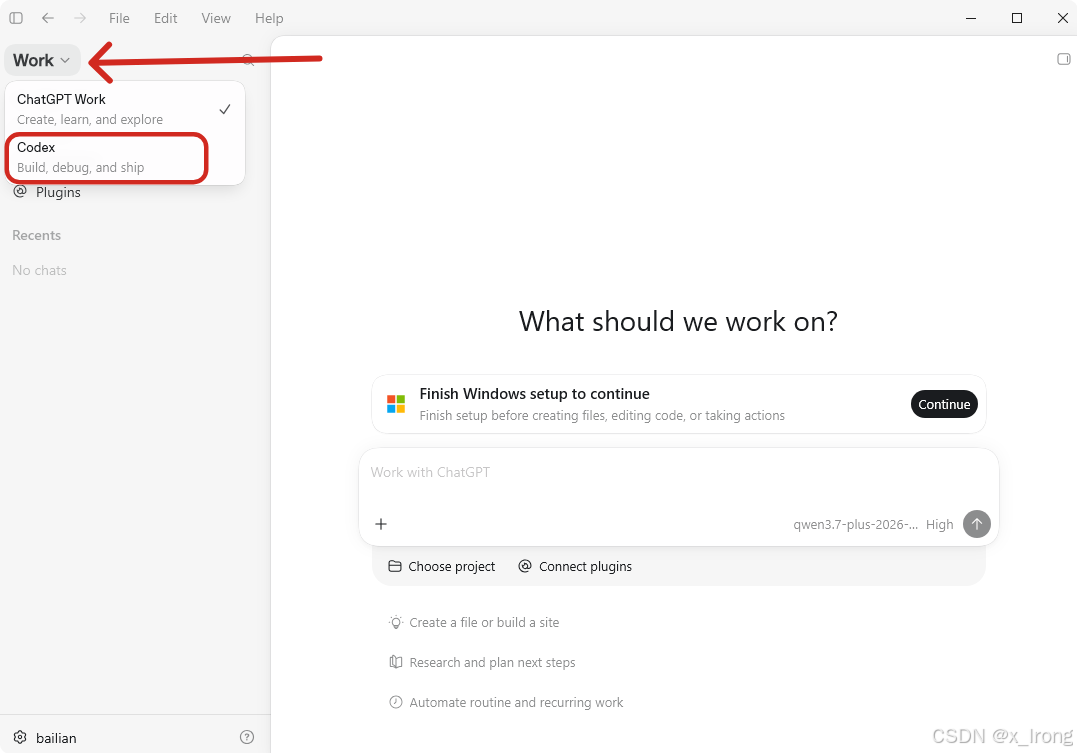The width and height of the screenshot is (1077, 753).
Task: Click Connect plugins
Action: [x=575, y=566]
